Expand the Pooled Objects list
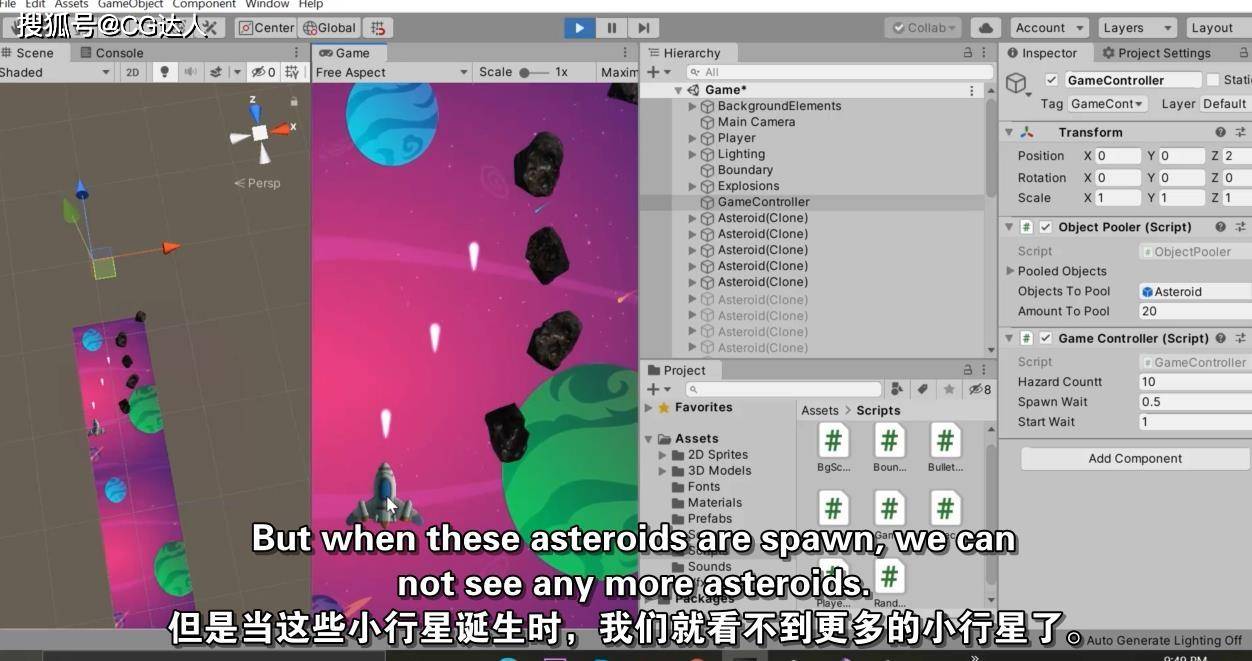Image resolution: width=1252 pixels, height=661 pixels. [1010, 271]
